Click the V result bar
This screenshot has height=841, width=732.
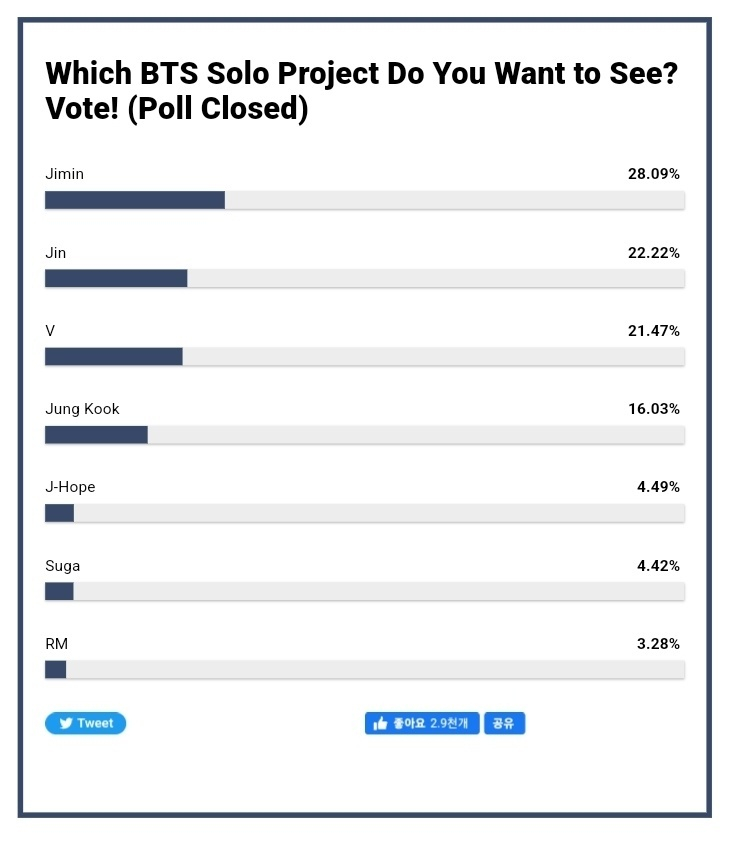(x=365, y=357)
